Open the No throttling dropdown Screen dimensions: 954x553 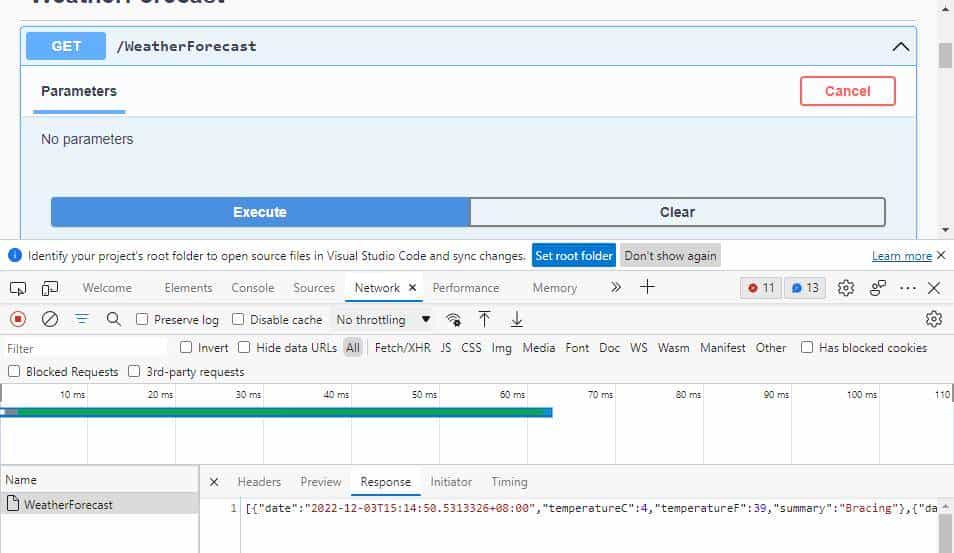click(x=383, y=319)
